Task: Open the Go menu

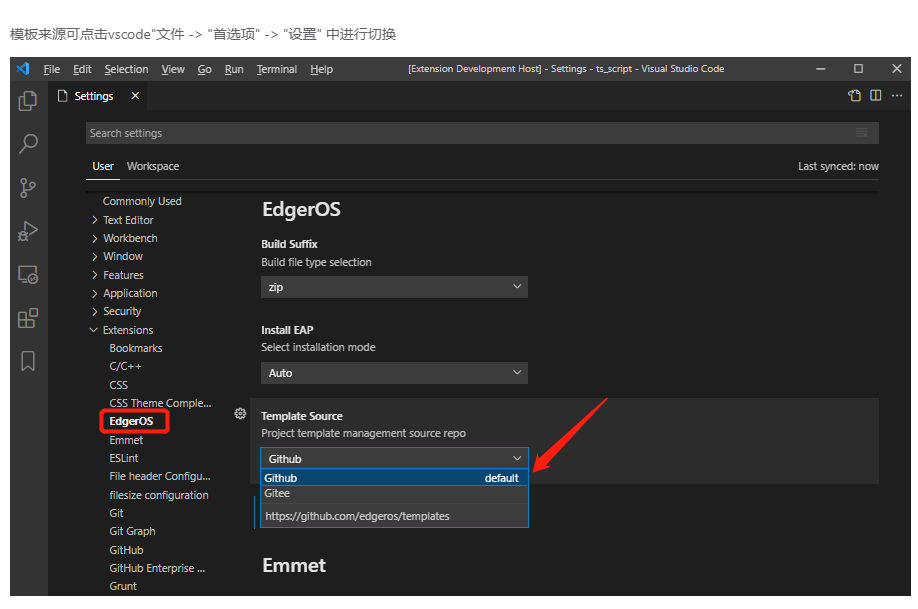Action: [204, 69]
